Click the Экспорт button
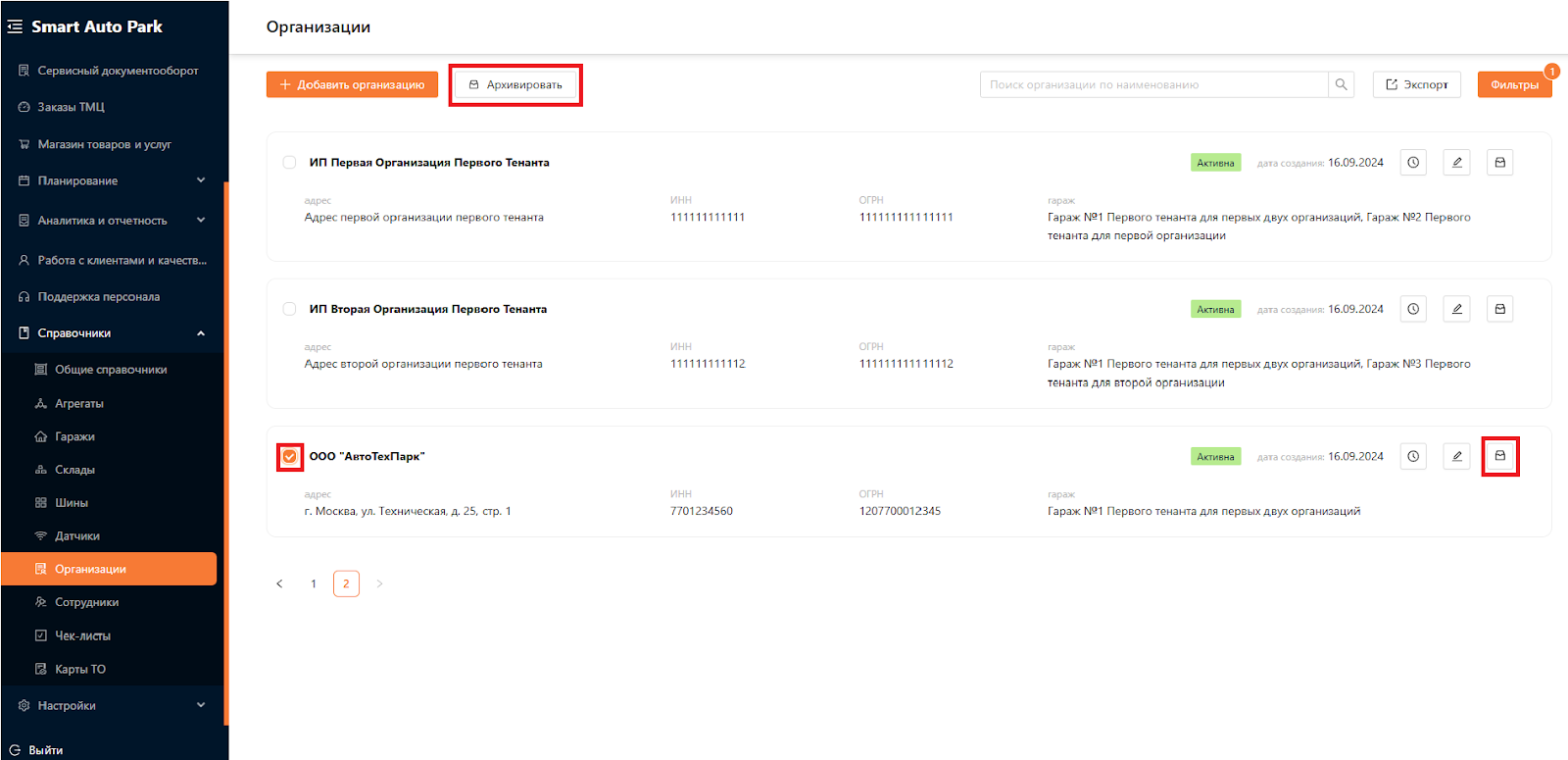 pos(1416,84)
